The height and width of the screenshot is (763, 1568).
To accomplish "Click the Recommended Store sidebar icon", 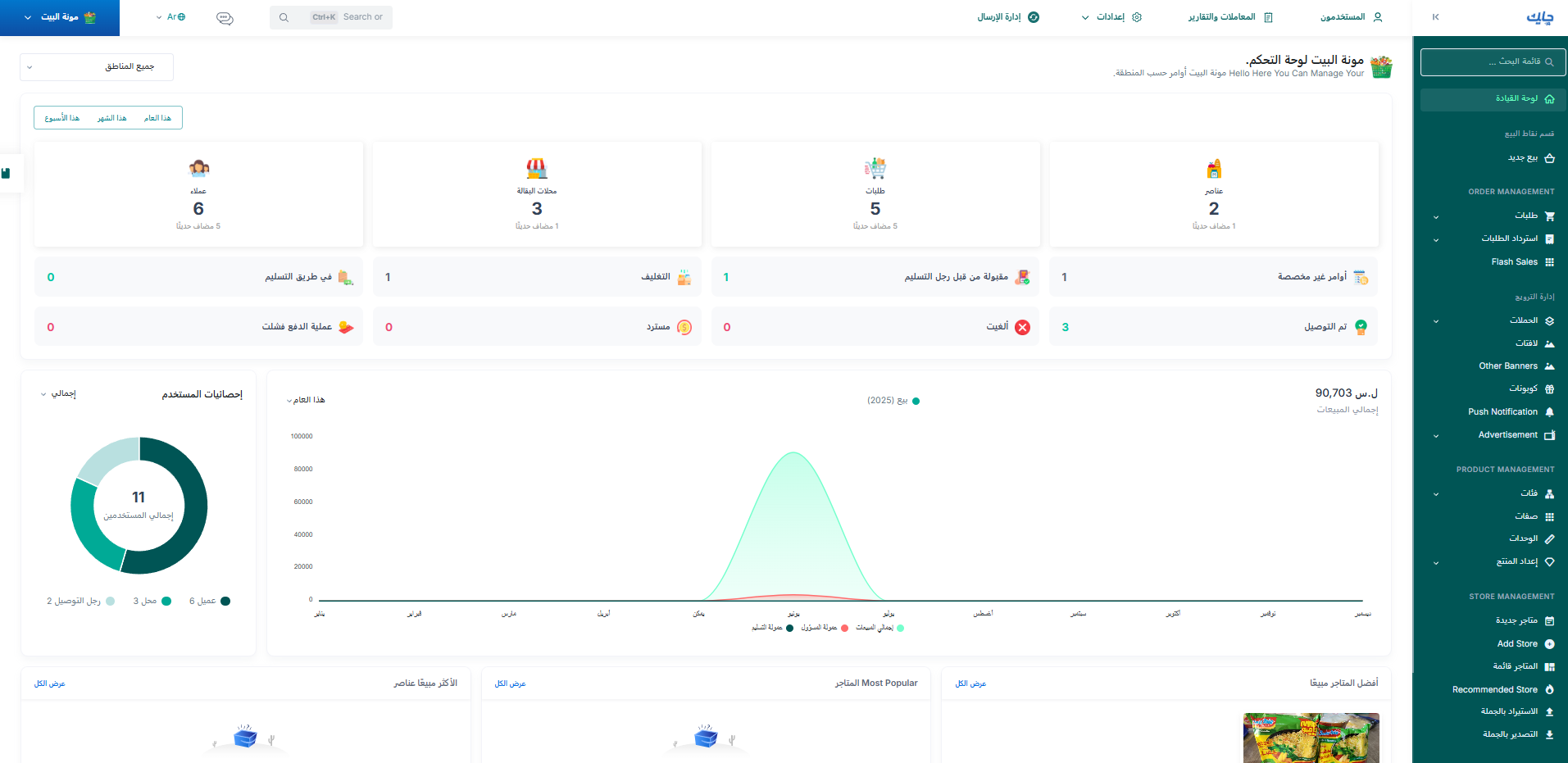I will [x=1549, y=690].
